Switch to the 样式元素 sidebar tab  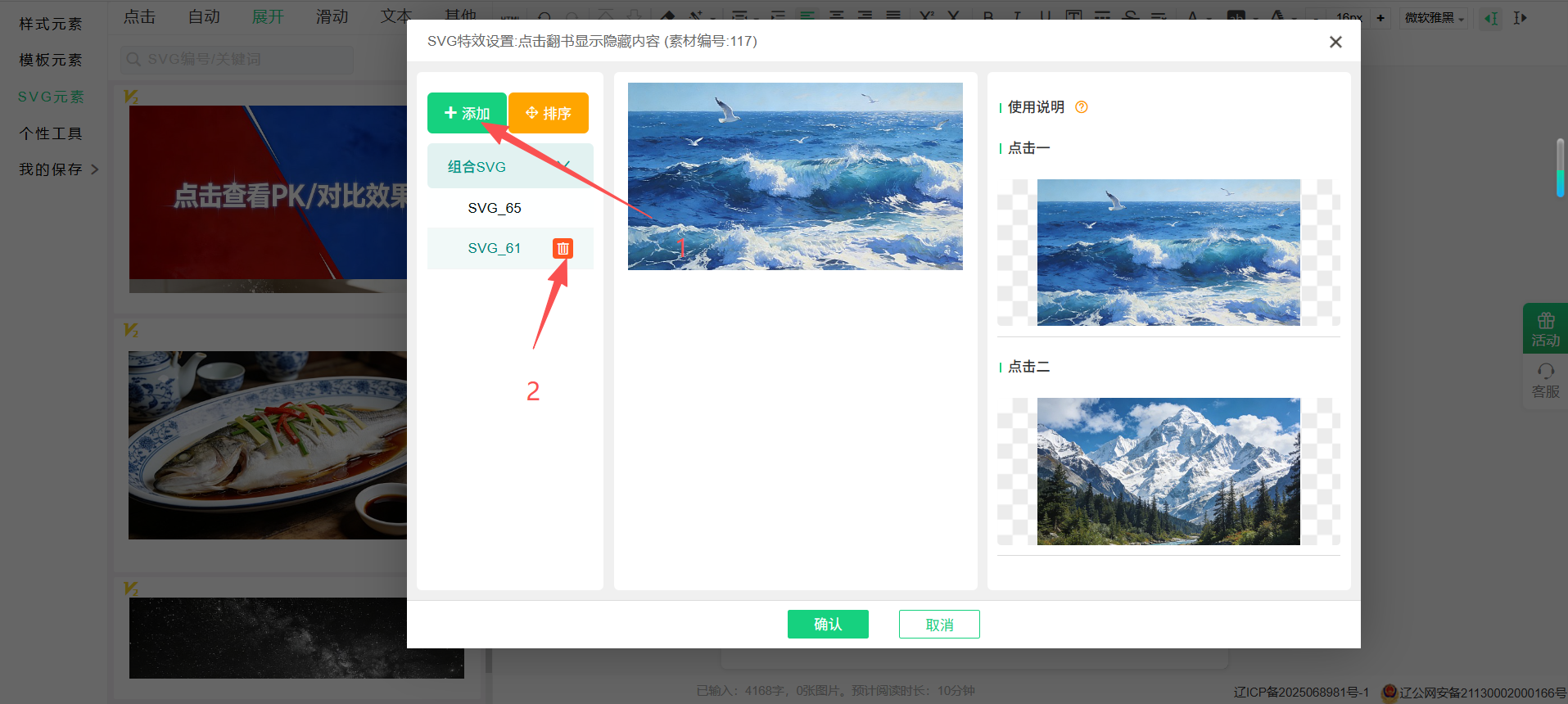(51, 24)
